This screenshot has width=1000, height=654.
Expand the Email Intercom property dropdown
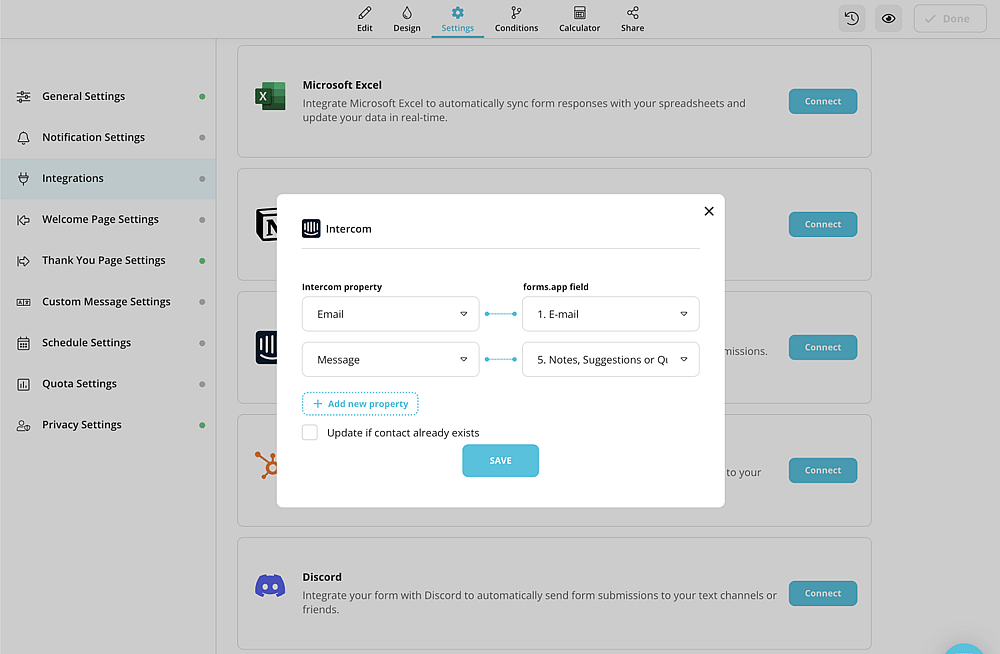tap(390, 314)
